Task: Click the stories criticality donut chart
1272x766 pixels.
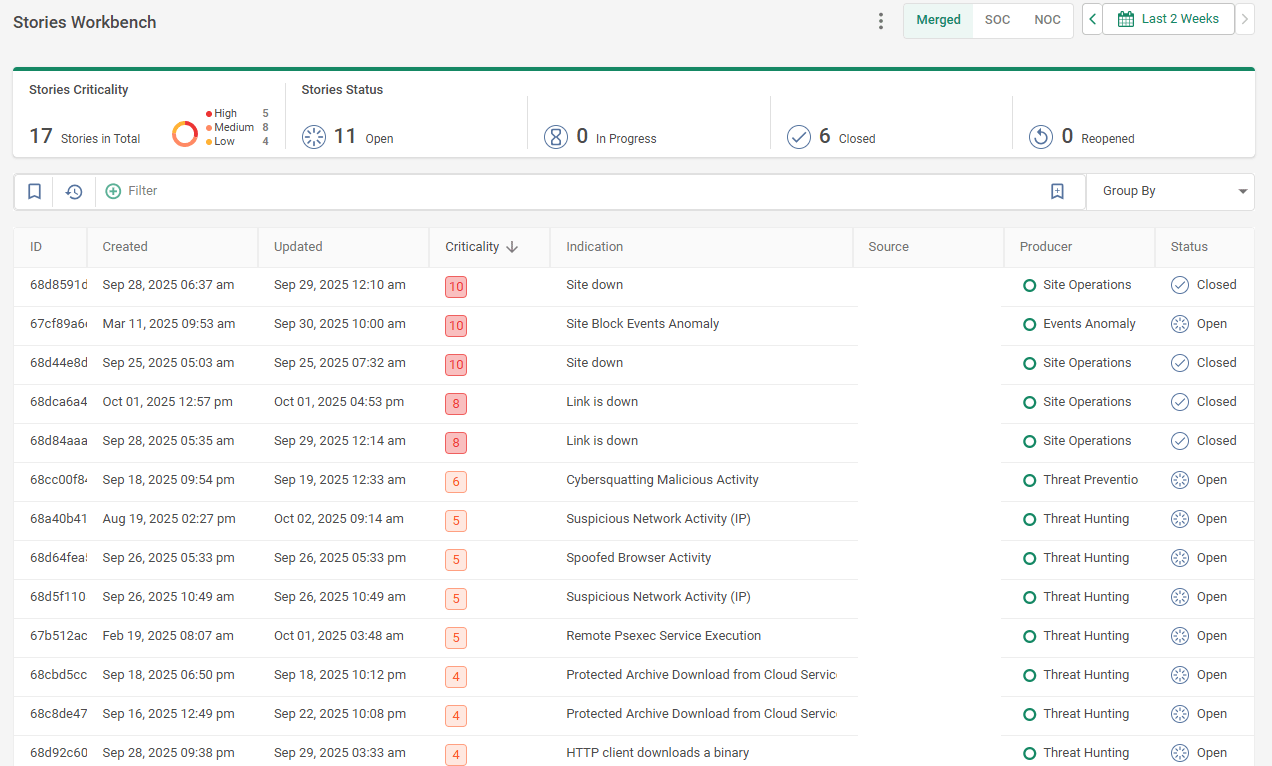Action: click(185, 134)
